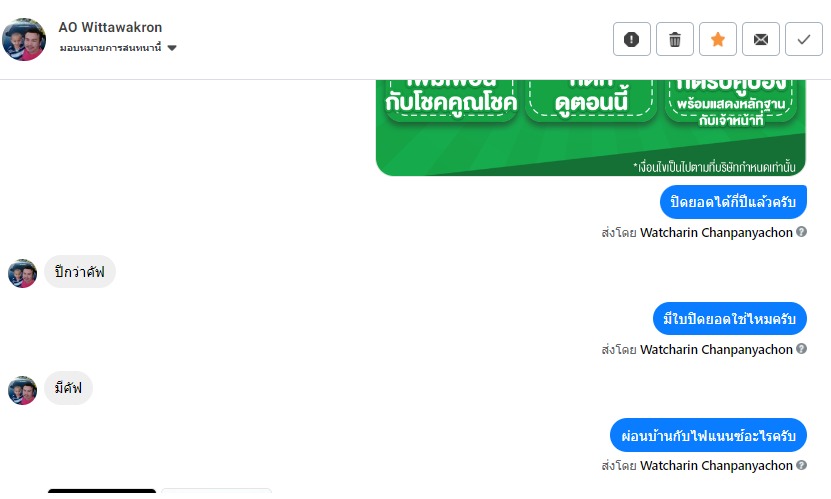
Task: Mark conversation unread with envelope icon
Action: [761, 39]
